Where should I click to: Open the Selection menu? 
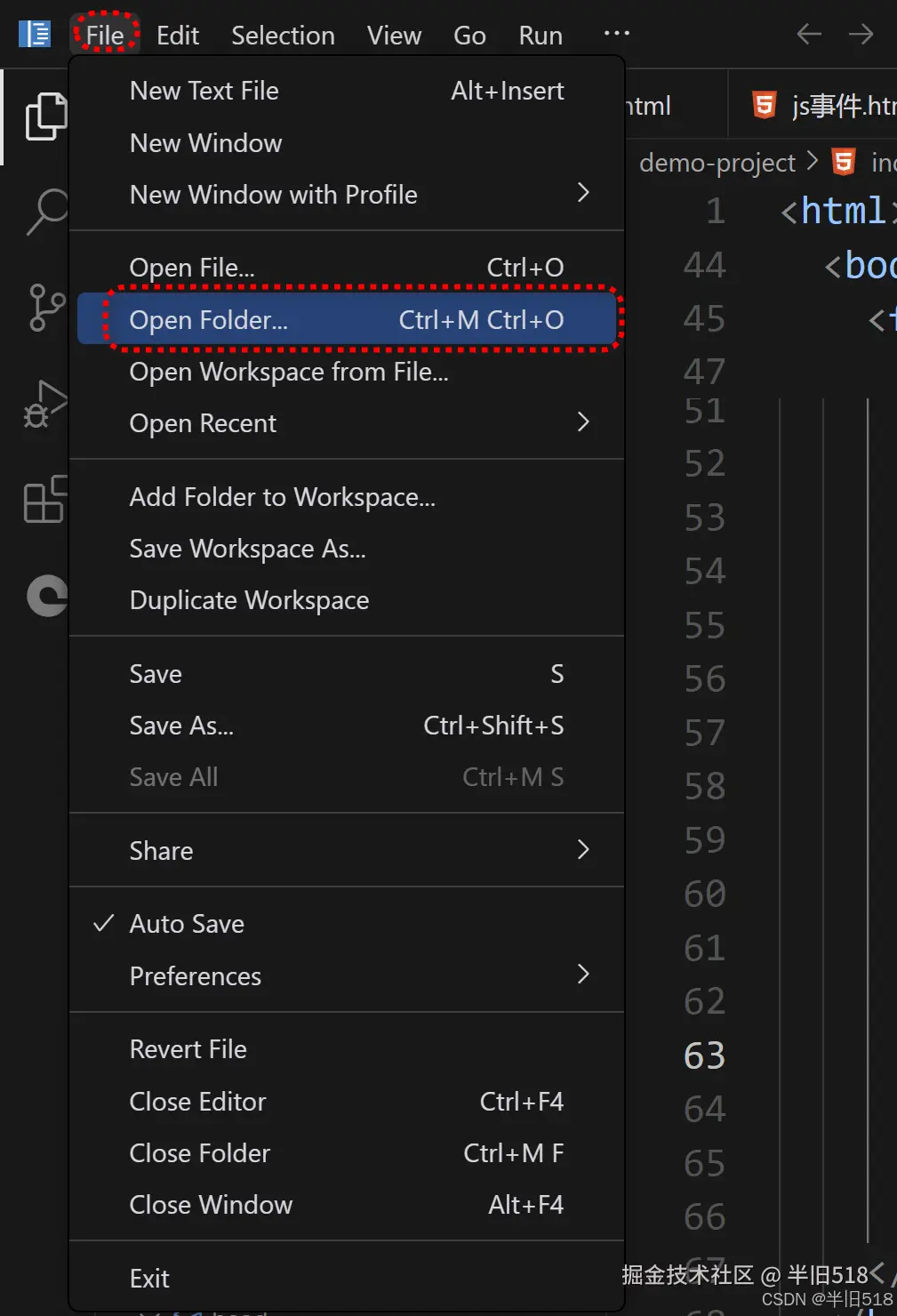[x=283, y=36]
